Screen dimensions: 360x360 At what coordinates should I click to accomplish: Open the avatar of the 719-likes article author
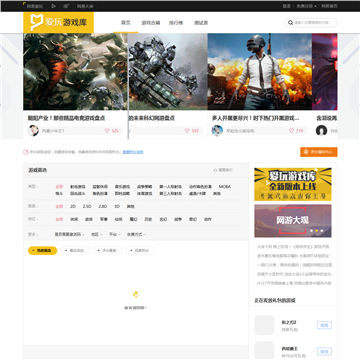point(217,131)
